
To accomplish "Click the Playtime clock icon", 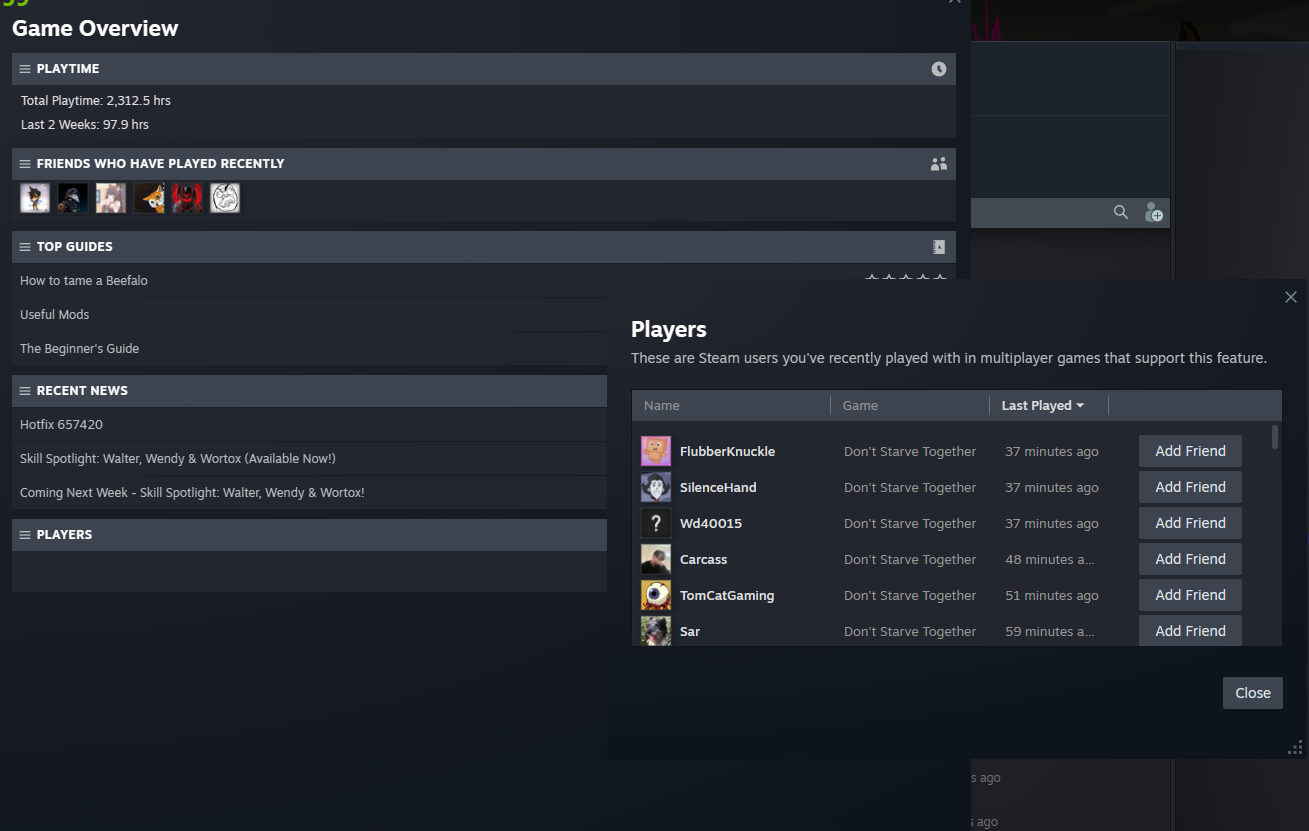I will 938,69.
